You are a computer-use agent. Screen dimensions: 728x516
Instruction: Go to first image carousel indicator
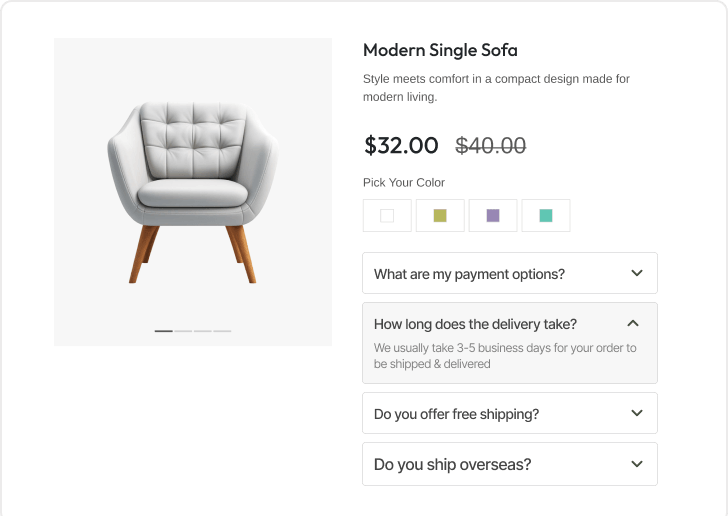pyautogui.click(x=163, y=331)
